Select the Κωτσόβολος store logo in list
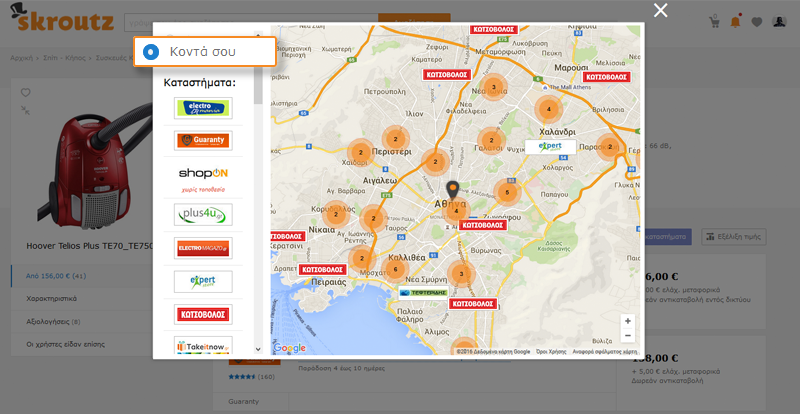This screenshot has height=414, width=800. [203, 314]
